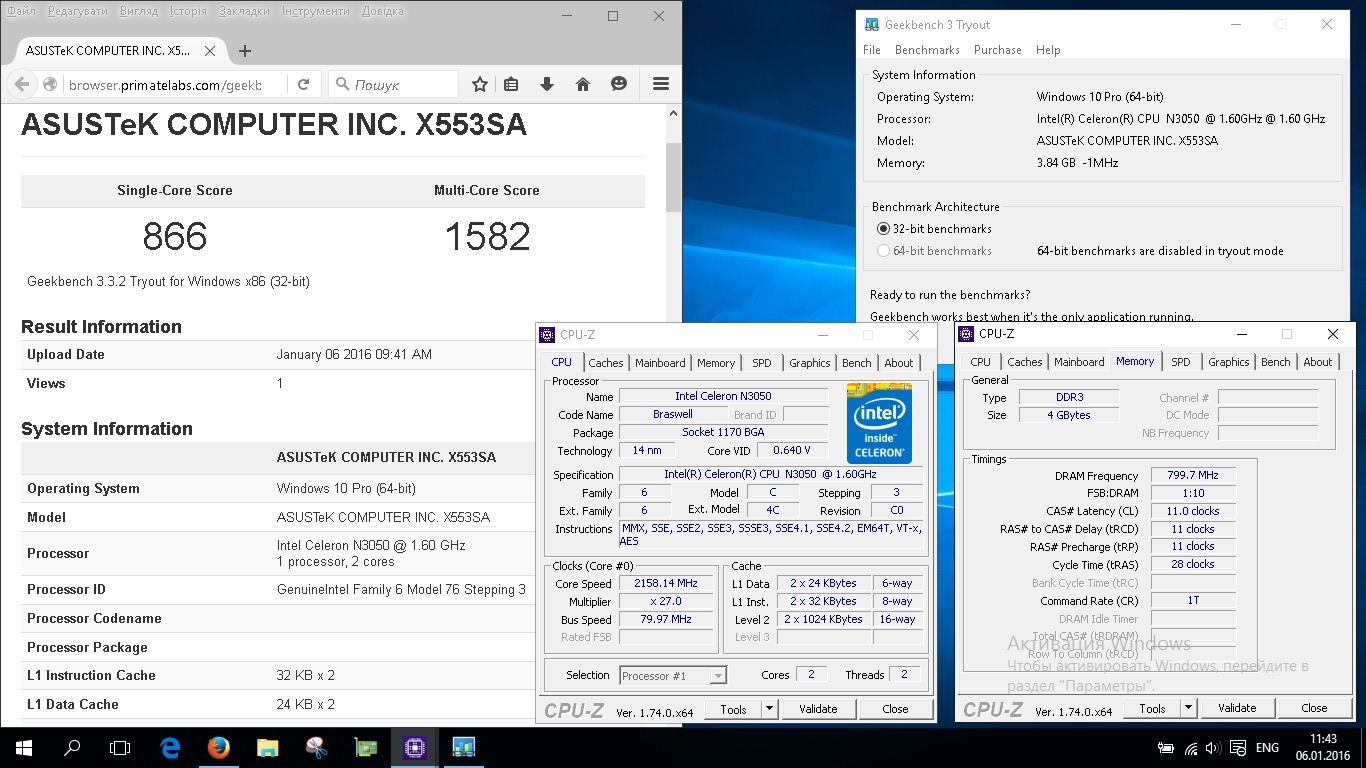Image resolution: width=1366 pixels, height=768 pixels.
Task: Close the ASUSTeK COMPUTER tab
Action: tap(212, 51)
